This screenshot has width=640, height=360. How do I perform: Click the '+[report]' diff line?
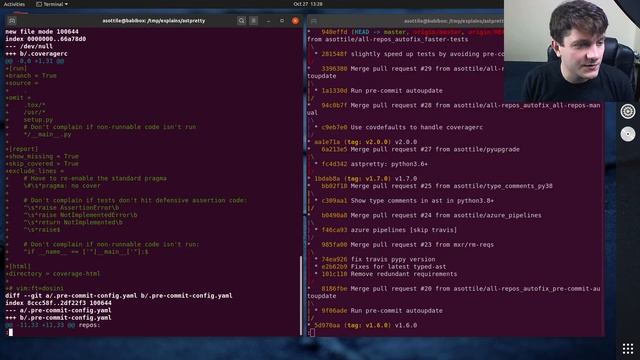click(x=22, y=149)
